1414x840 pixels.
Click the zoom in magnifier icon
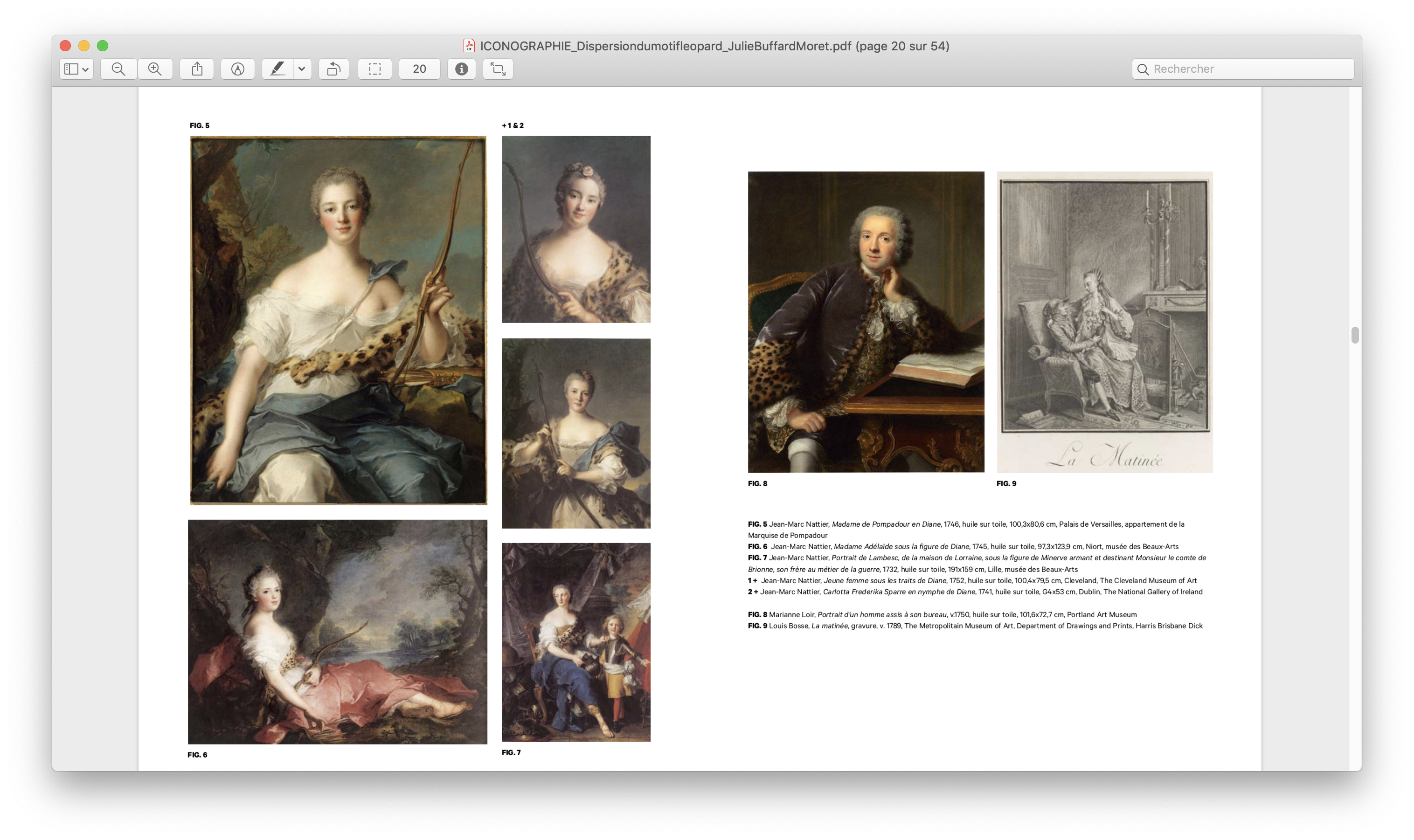click(x=154, y=69)
